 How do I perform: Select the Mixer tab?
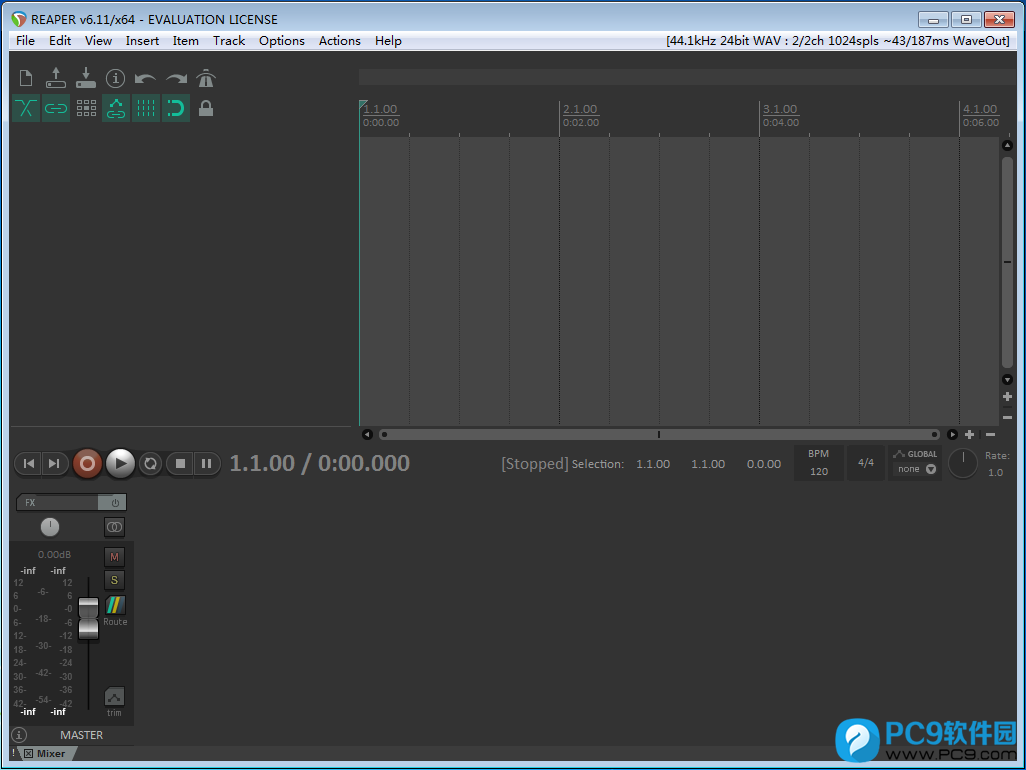click(50, 754)
